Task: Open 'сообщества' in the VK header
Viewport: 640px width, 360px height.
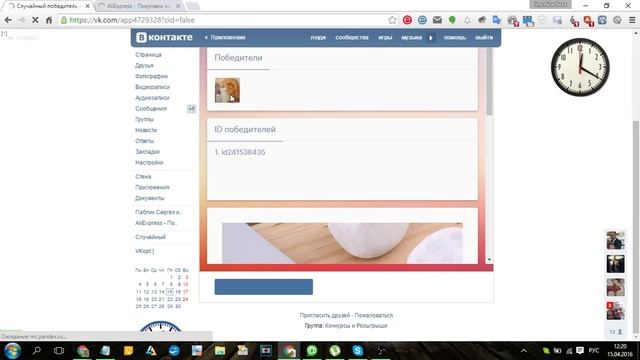Action: (x=352, y=37)
